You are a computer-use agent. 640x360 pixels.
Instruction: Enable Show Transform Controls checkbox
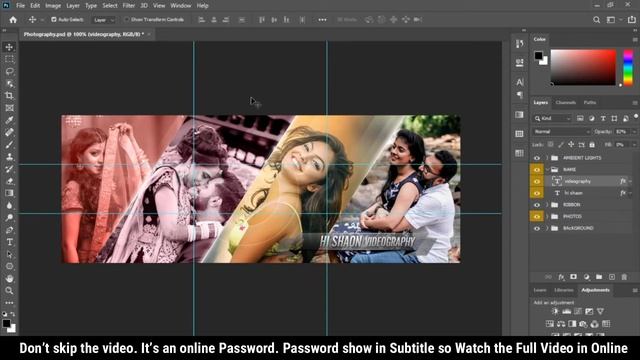(127, 20)
